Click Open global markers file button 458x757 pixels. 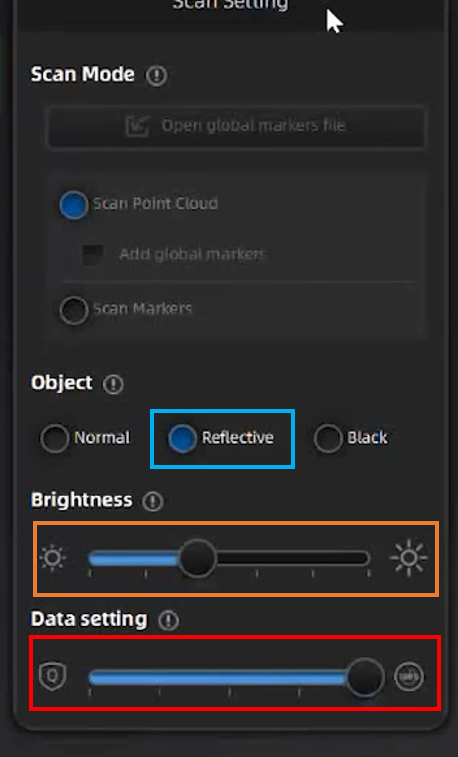point(236,126)
